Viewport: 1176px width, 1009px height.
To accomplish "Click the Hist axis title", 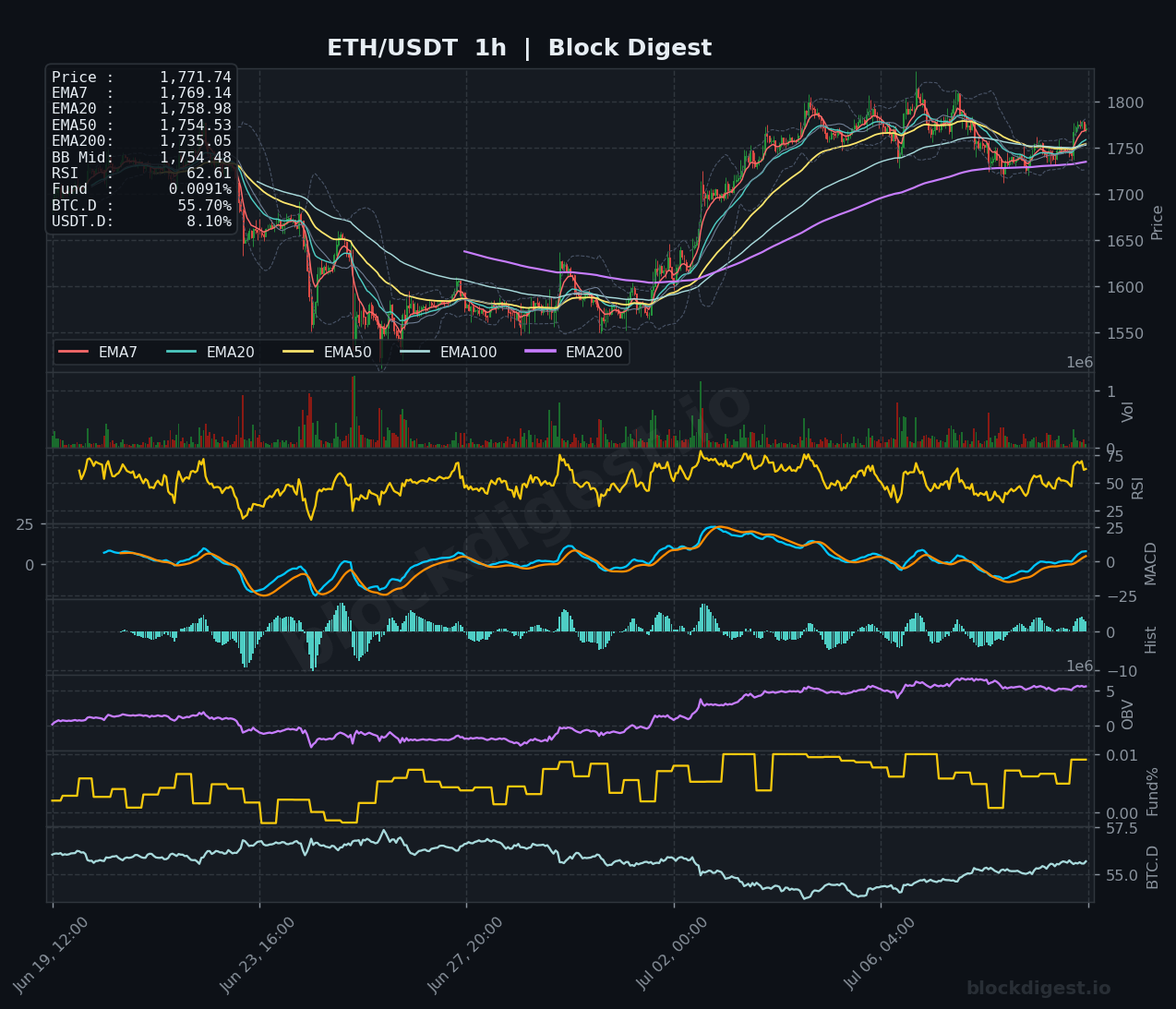I will point(1151,639).
